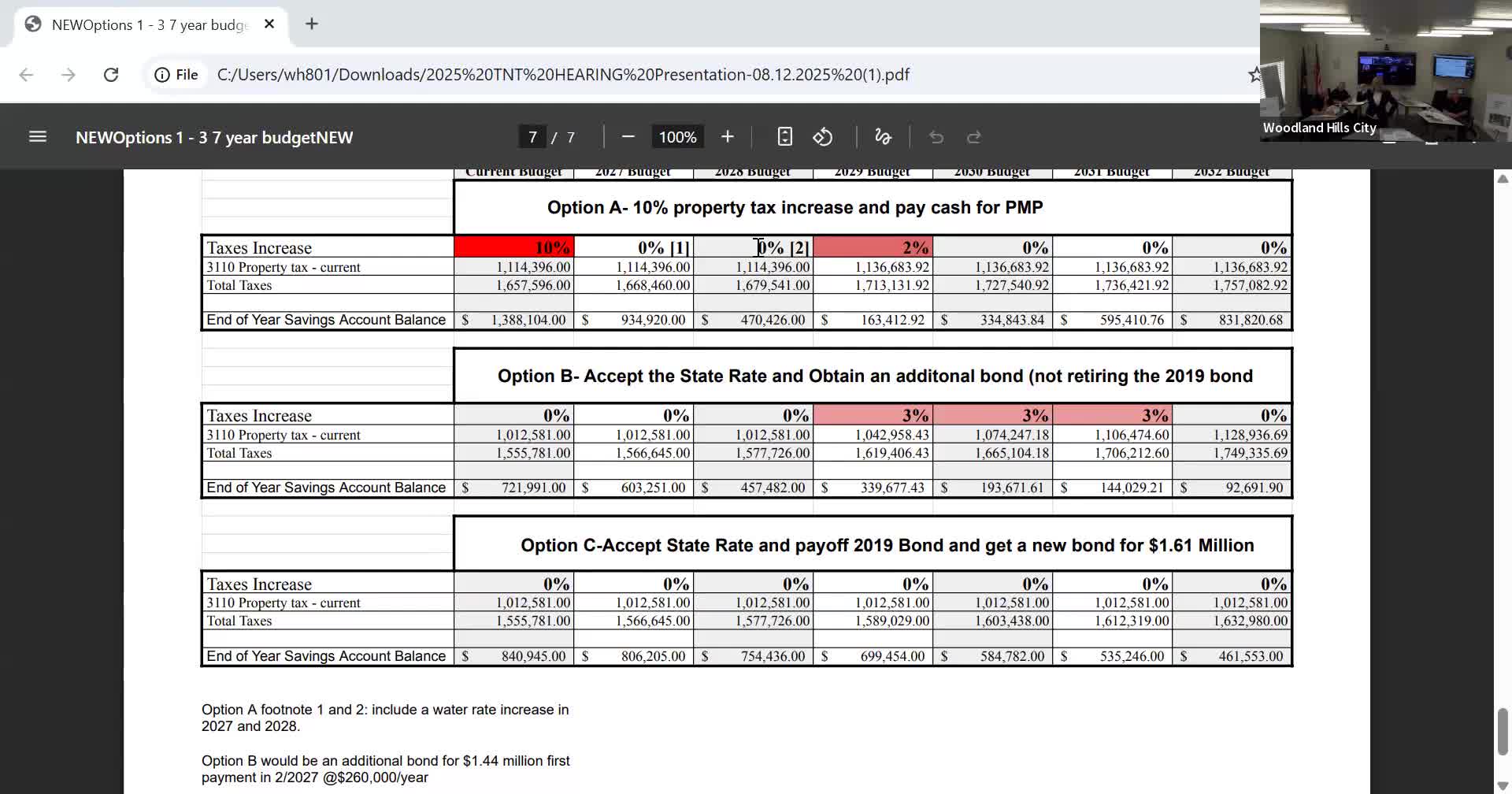Redo the last annotation
Image resolution: width=1512 pixels, height=794 pixels.
(974, 137)
